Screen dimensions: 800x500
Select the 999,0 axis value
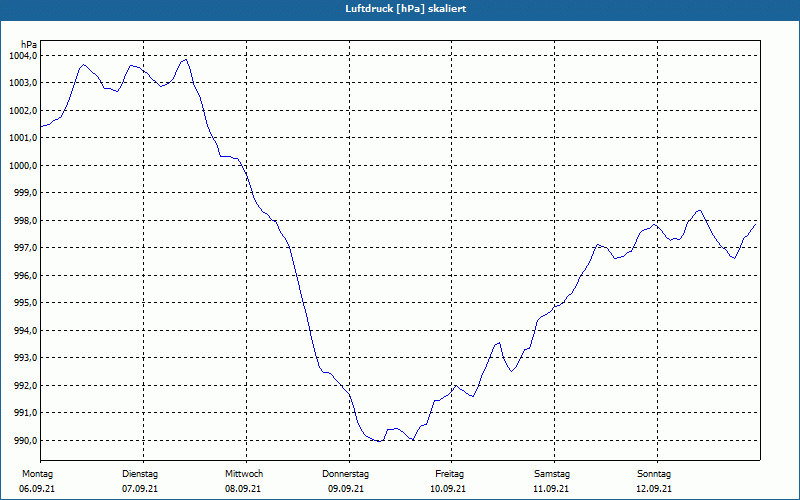[26, 193]
